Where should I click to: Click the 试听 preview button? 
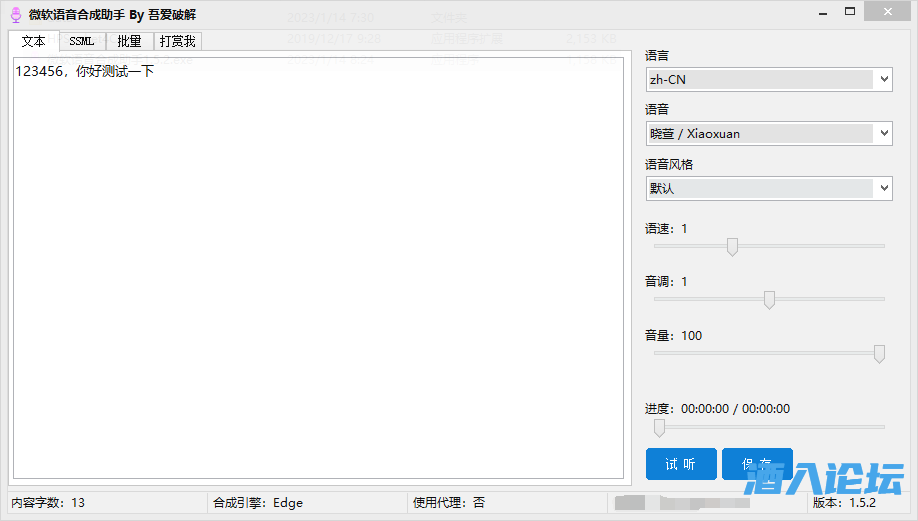(x=681, y=464)
